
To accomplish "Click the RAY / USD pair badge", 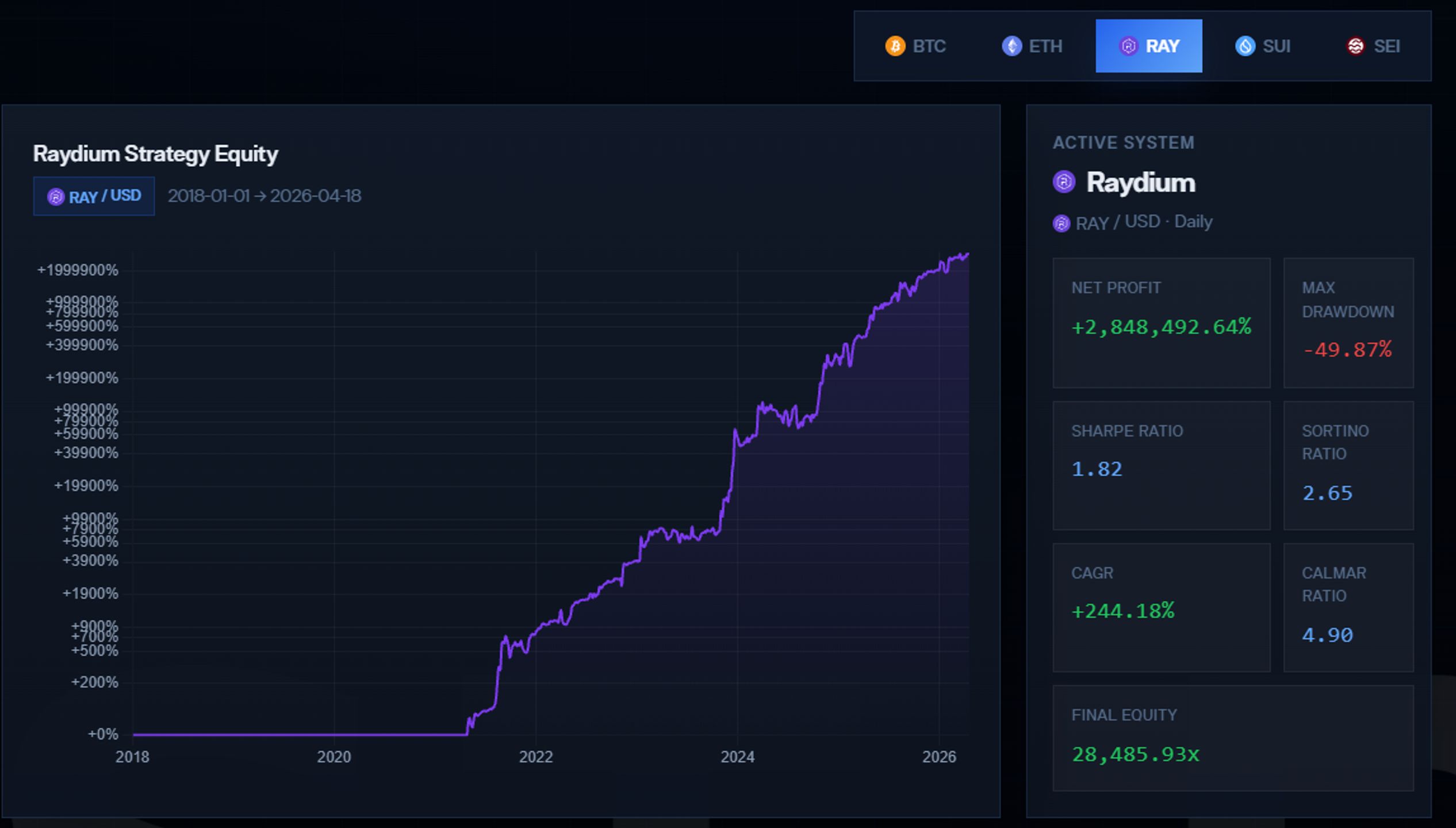I will coord(94,196).
